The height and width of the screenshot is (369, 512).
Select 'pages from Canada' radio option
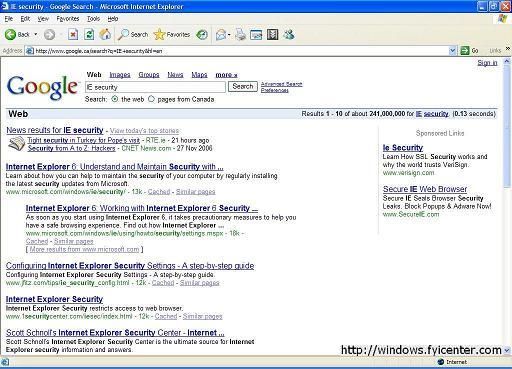[151, 99]
